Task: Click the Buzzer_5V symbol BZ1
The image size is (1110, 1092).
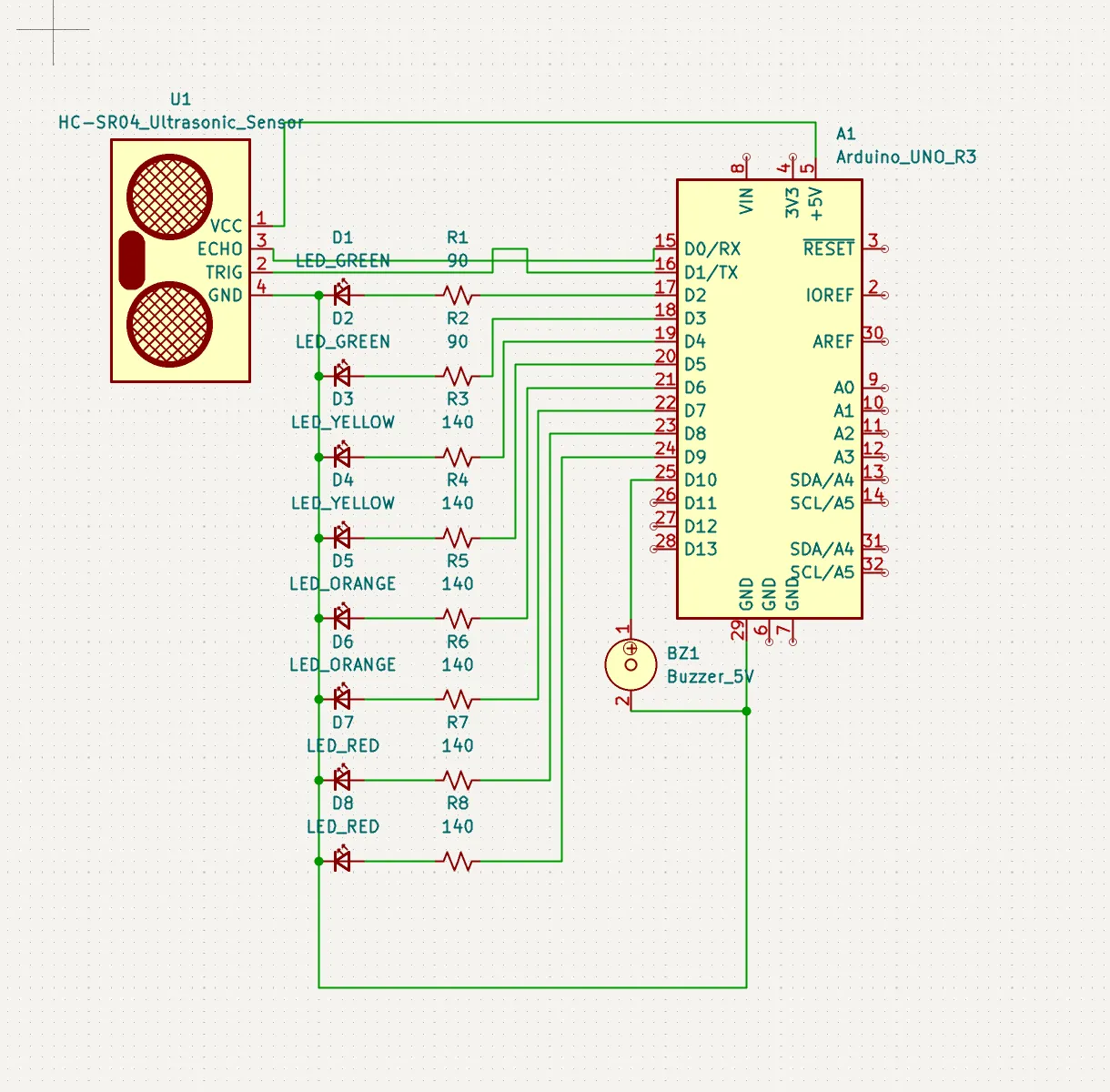Action: 630,664
